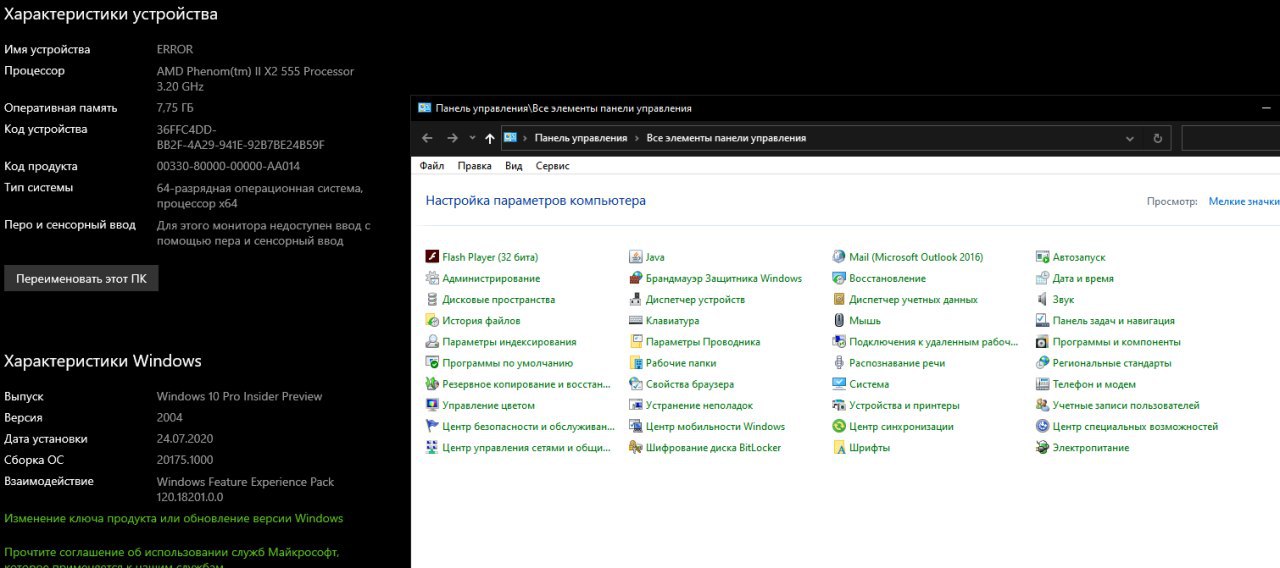Click the Программы по умолчанию icon
1280x568 pixels.
coord(432,363)
